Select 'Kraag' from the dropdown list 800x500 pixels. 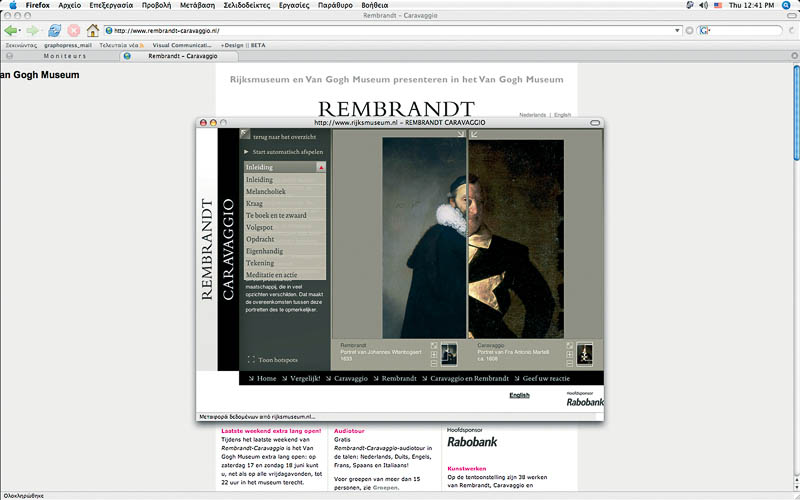285,203
